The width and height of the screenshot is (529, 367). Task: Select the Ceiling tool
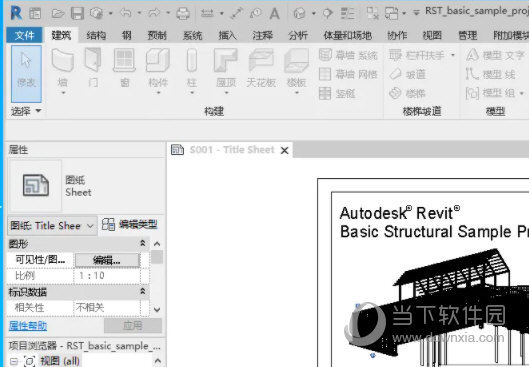coord(261,68)
